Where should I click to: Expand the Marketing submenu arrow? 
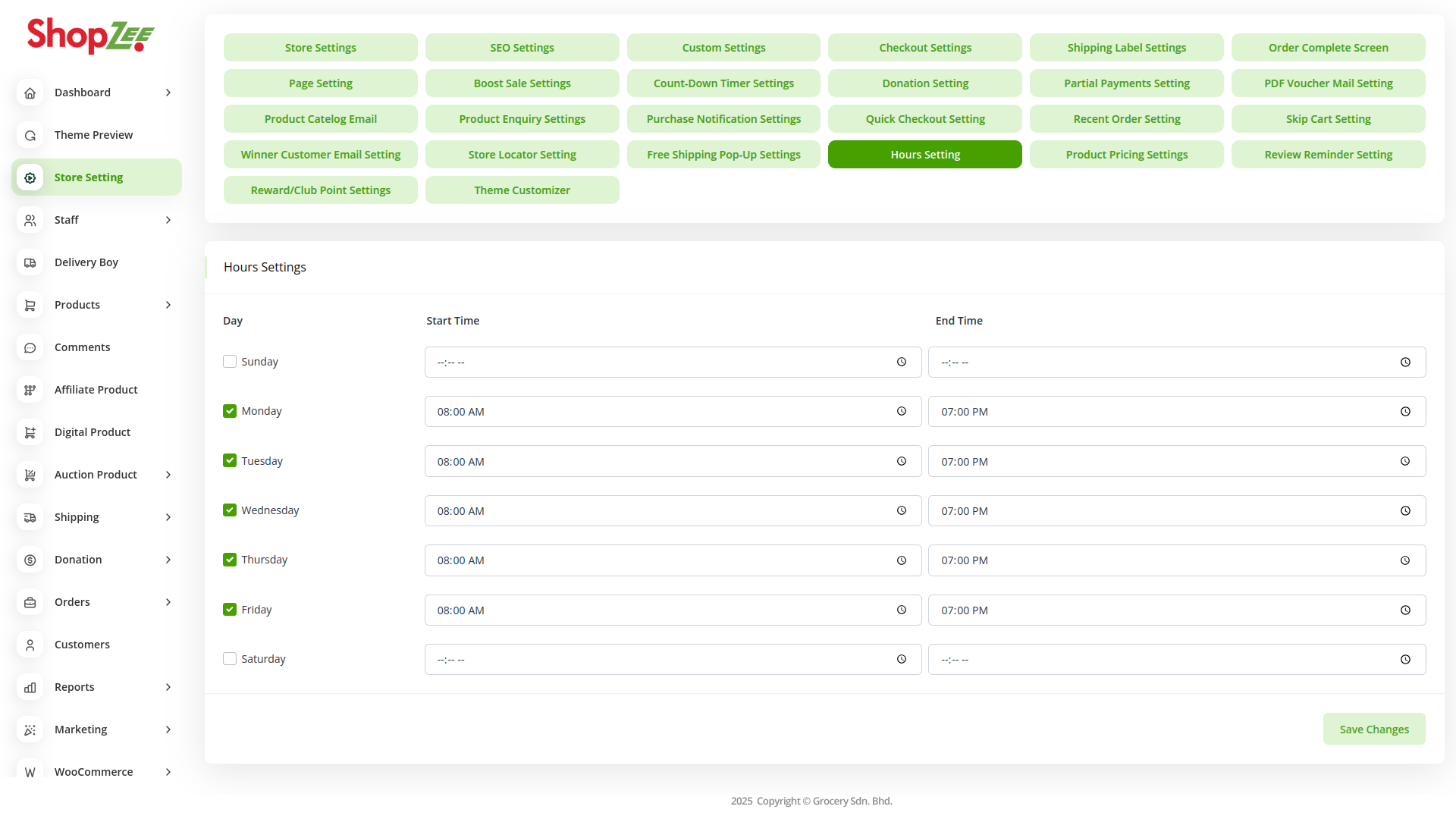click(x=168, y=730)
